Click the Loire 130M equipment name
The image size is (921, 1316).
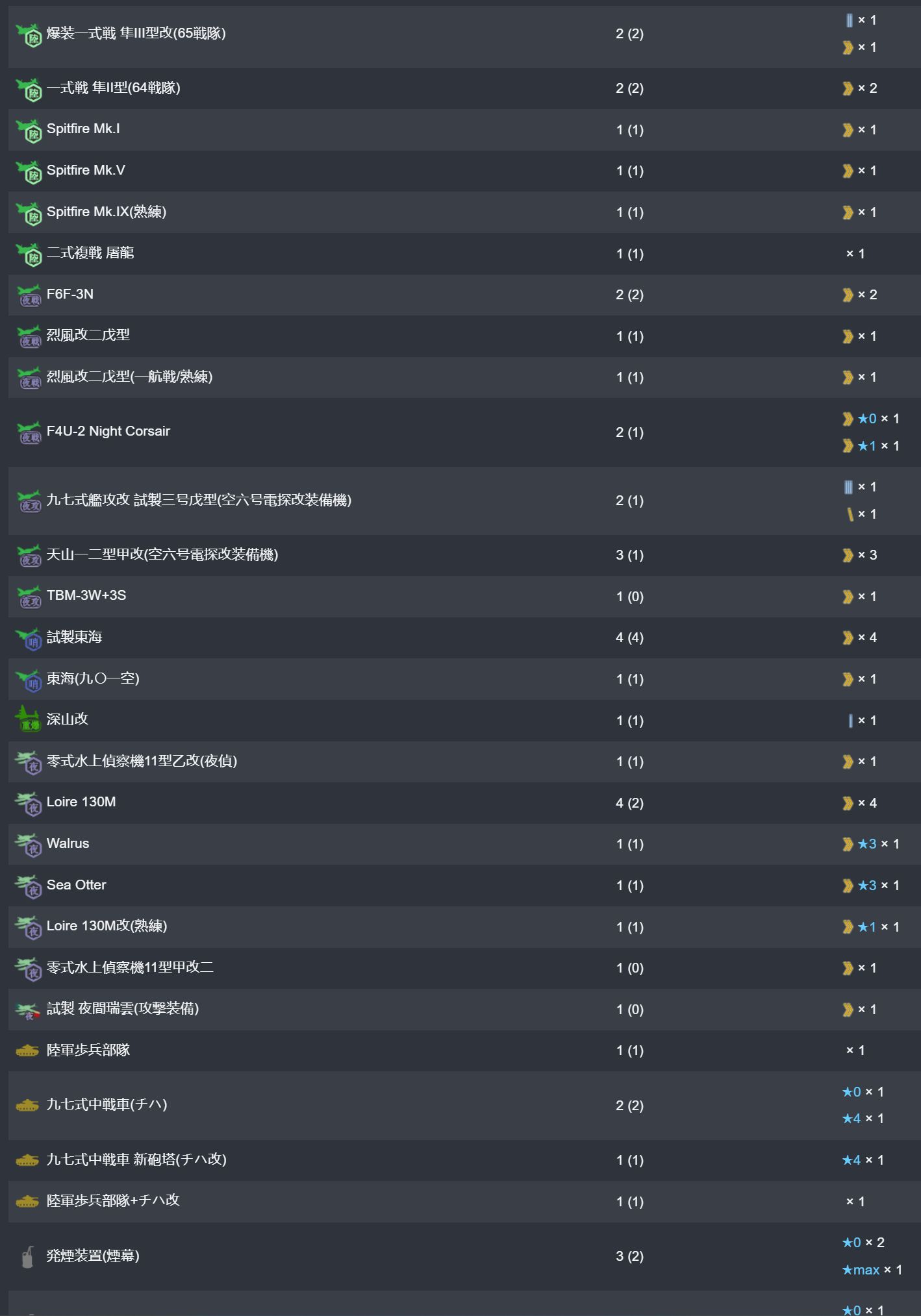tap(81, 802)
